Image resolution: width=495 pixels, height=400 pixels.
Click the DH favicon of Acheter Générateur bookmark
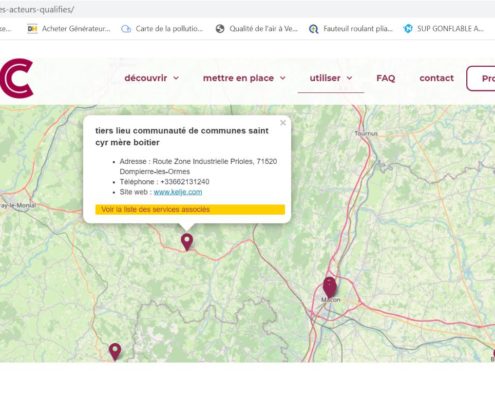[x=32, y=29]
